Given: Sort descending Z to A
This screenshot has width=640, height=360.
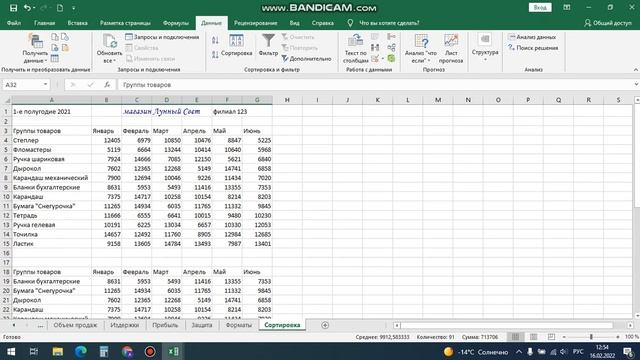Looking at the screenshot, I should pos(215,54).
